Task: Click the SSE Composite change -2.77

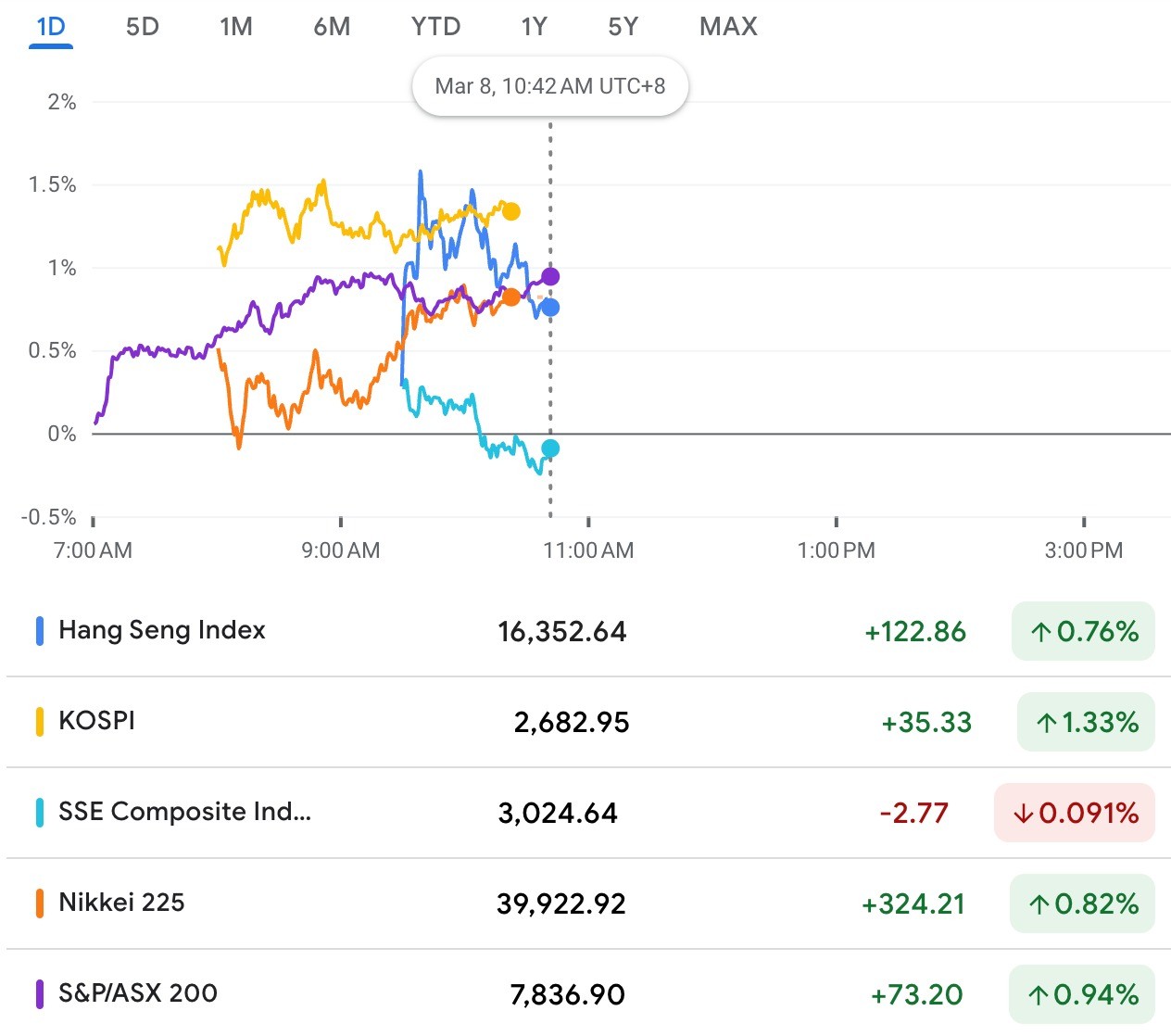Action: (x=914, y=814)
